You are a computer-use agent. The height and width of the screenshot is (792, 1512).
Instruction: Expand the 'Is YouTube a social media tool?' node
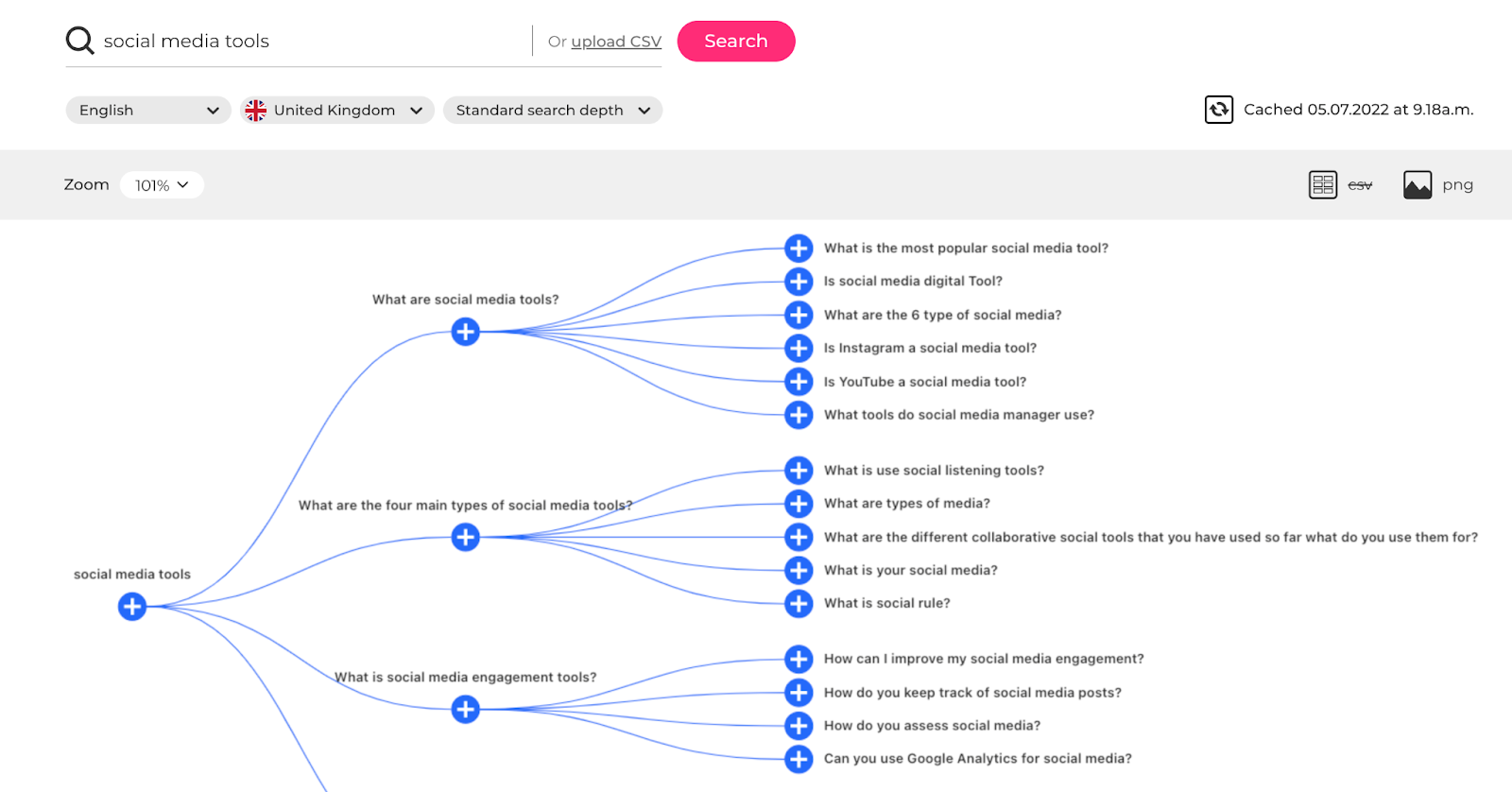pyautogui.click(x=799, y=381)
